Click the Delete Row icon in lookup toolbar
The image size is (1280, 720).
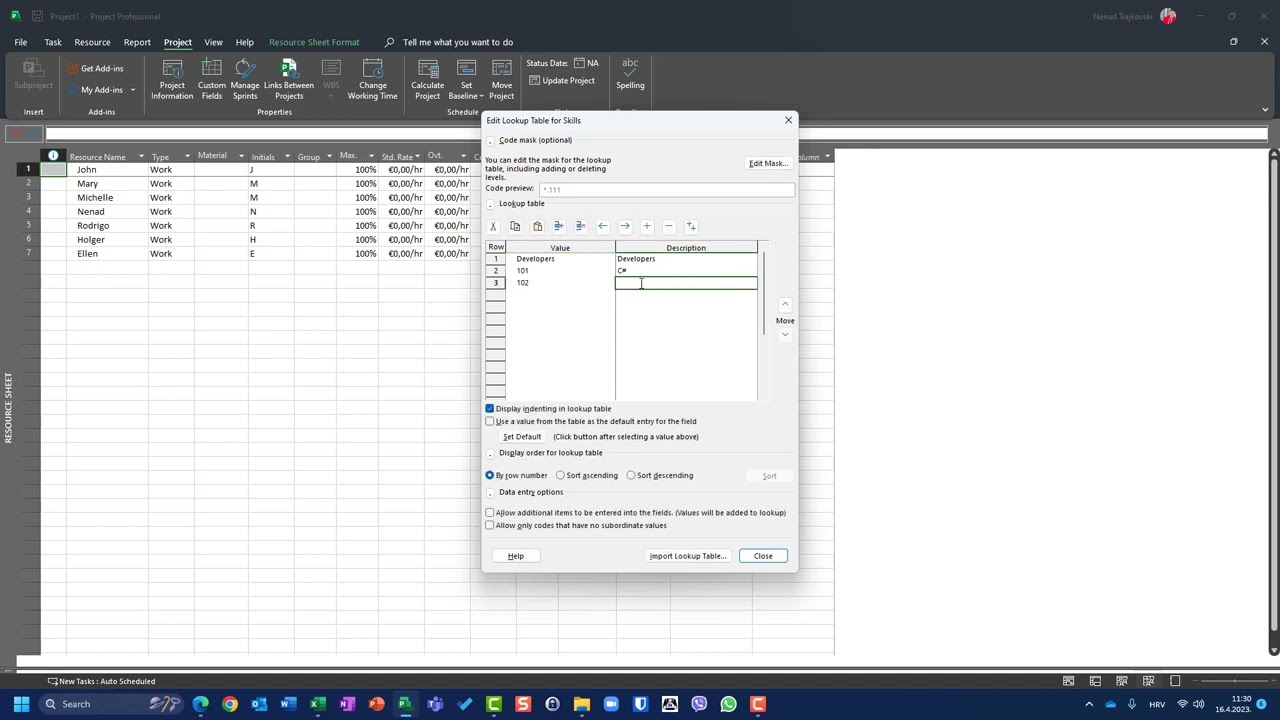581,227
